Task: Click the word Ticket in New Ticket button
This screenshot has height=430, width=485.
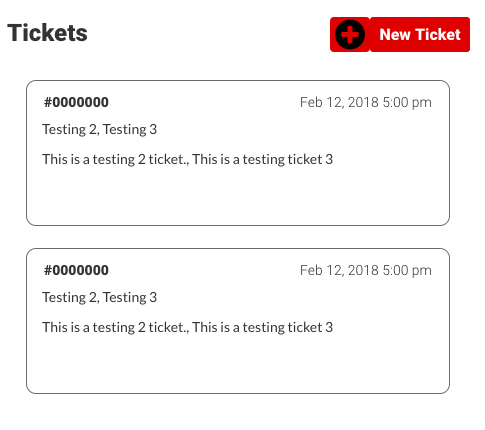Action: click(x=438, y=35)
